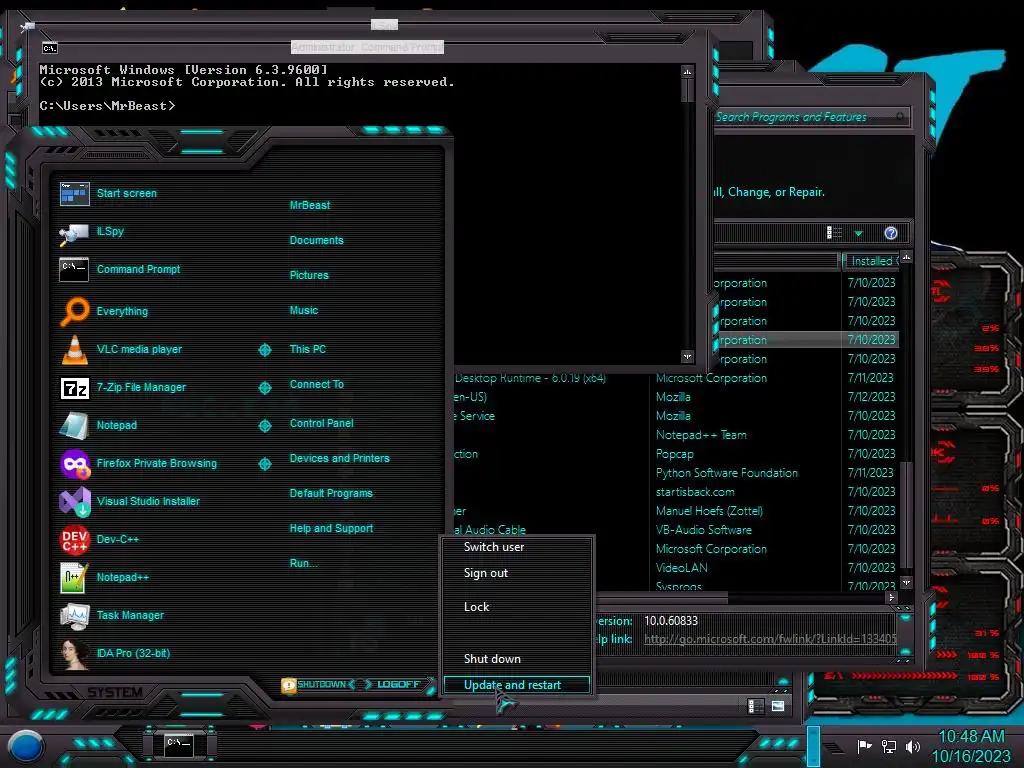The height and width of the screenshot is (768, 1024).
Task: Open Devices and Printers link
Action: [x=339, y=458]
